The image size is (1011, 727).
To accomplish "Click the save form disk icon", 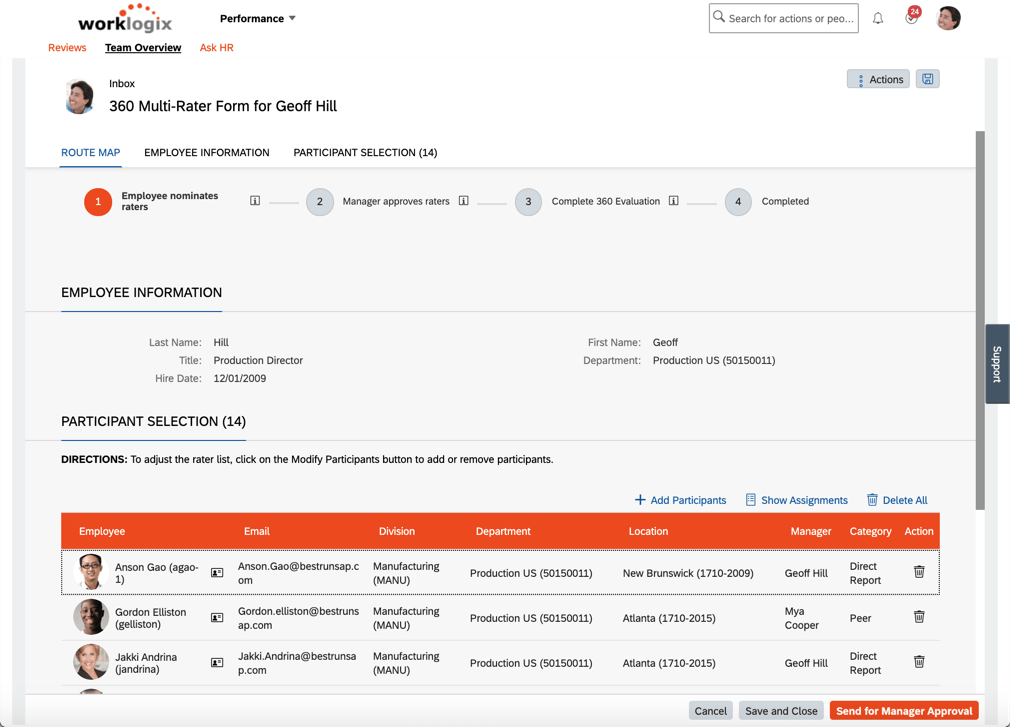I will pos(928,79).
